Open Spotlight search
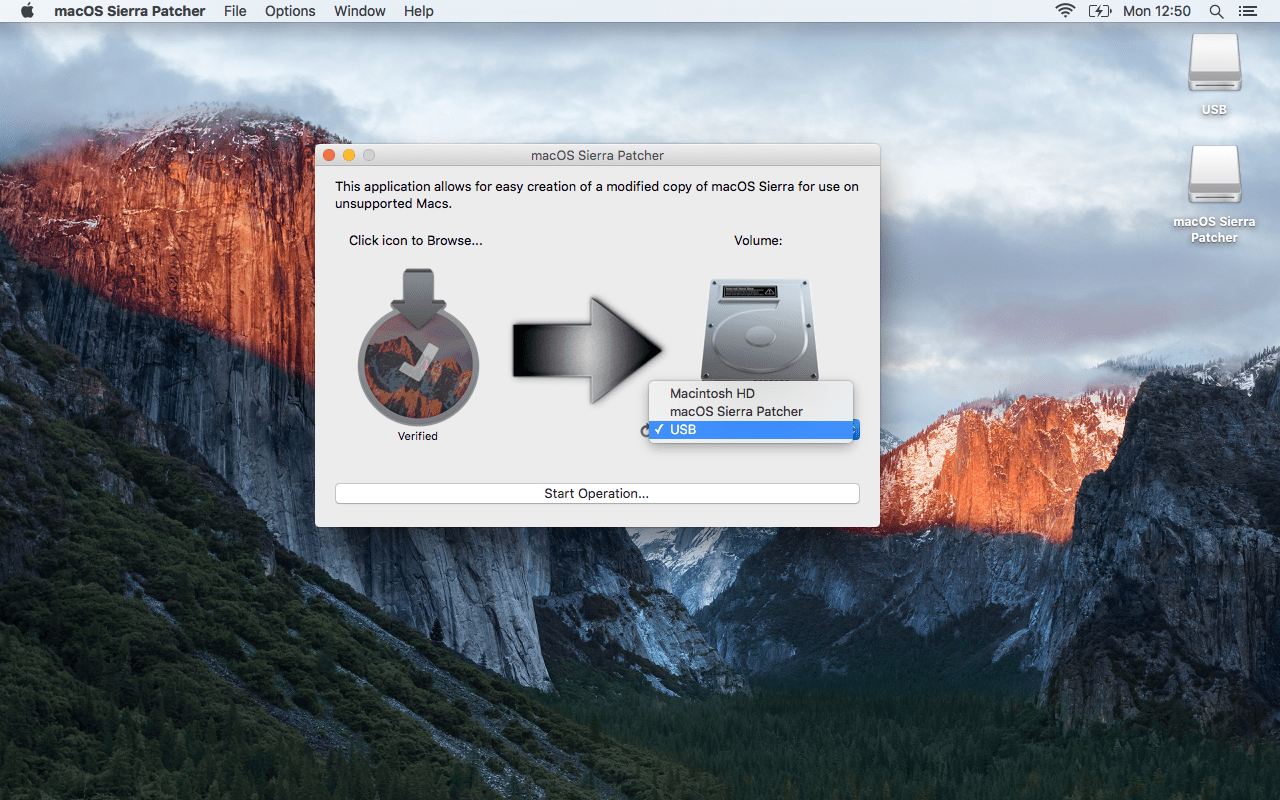The width and height of the screenshot is (1280, 800). point(1216,11)
